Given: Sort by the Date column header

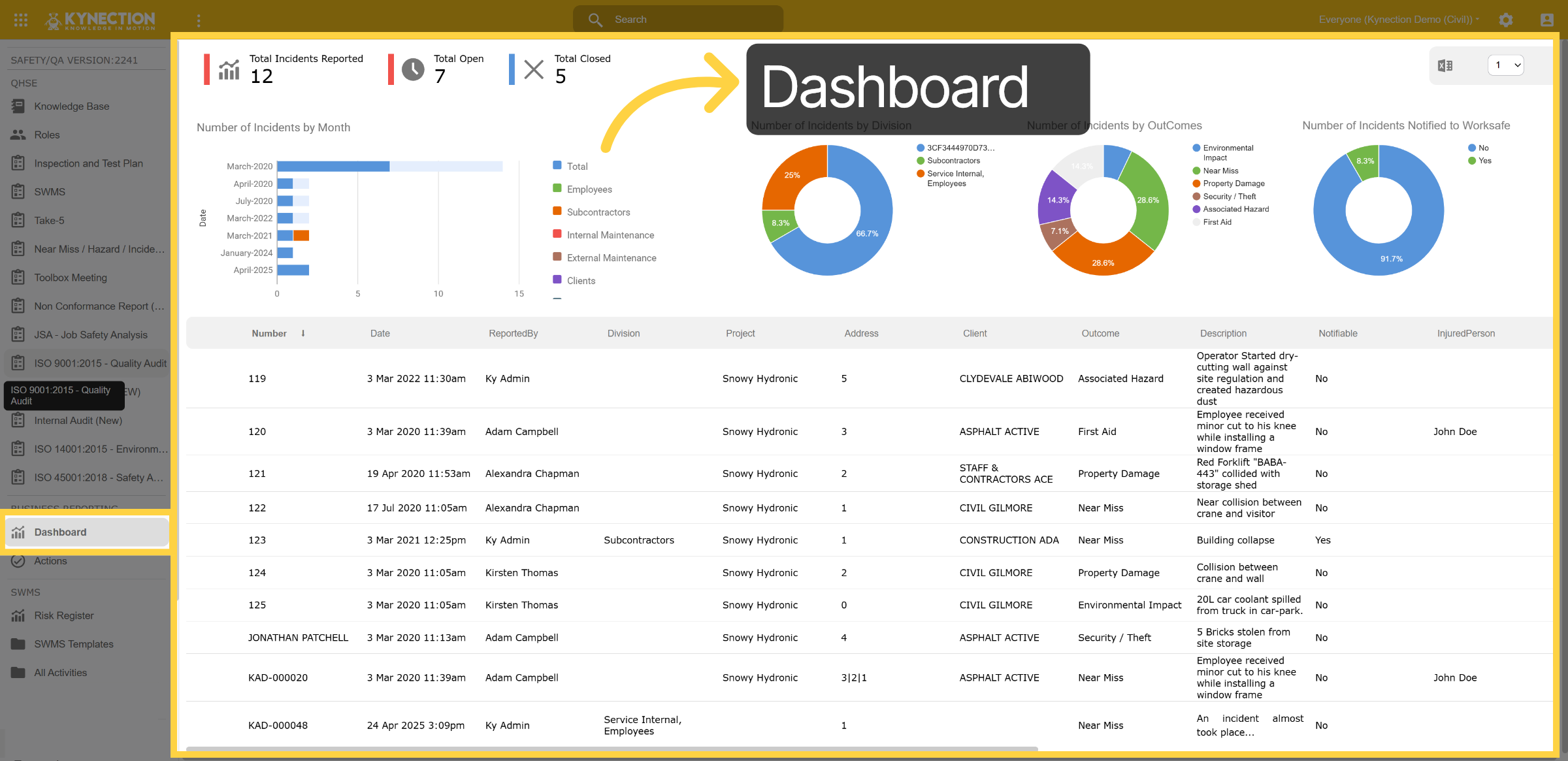Looking at the screenshot, I should [x=380, y=333].
